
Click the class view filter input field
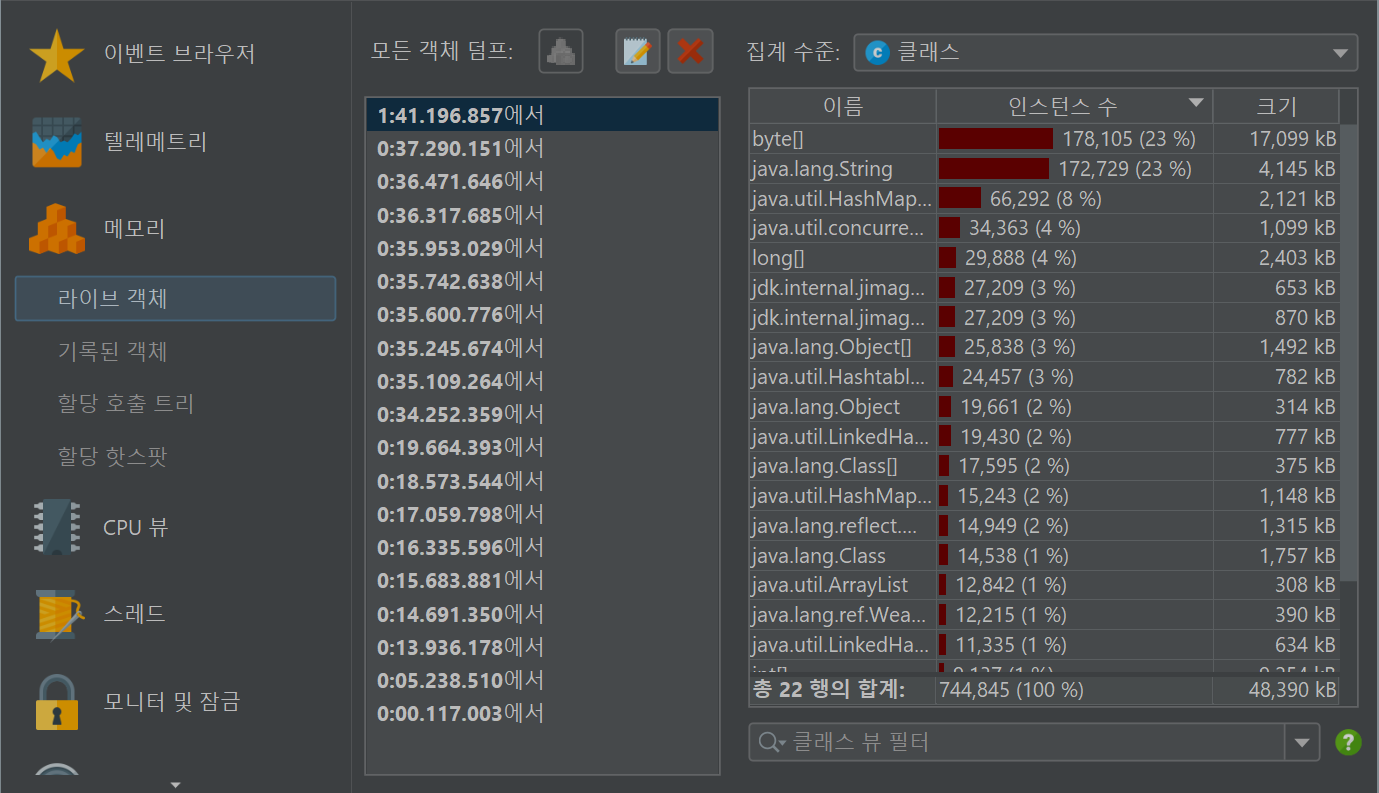(x=1016, y=742)
